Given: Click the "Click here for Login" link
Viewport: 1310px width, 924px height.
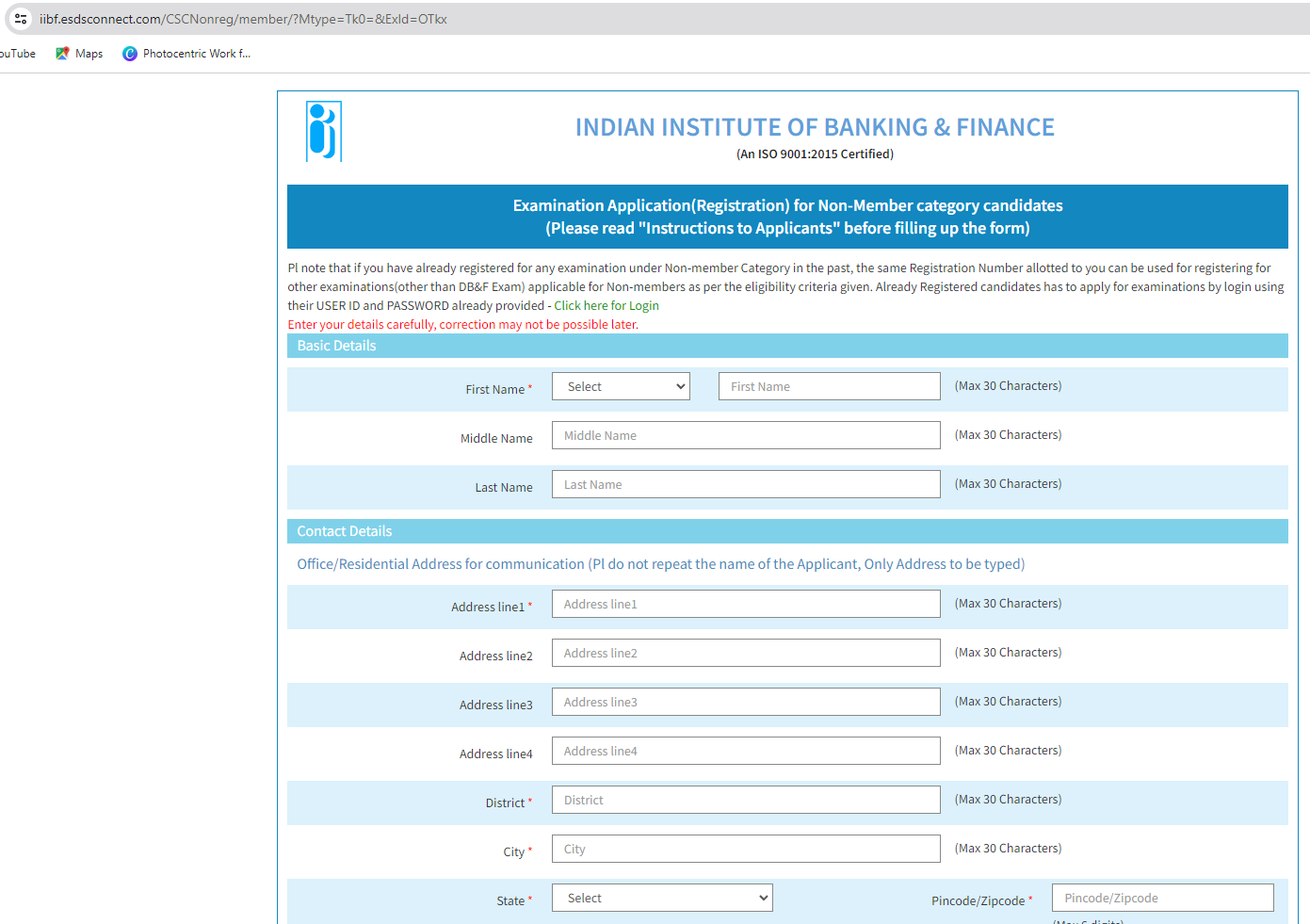Looking at the screenshot, I should 606,305.
